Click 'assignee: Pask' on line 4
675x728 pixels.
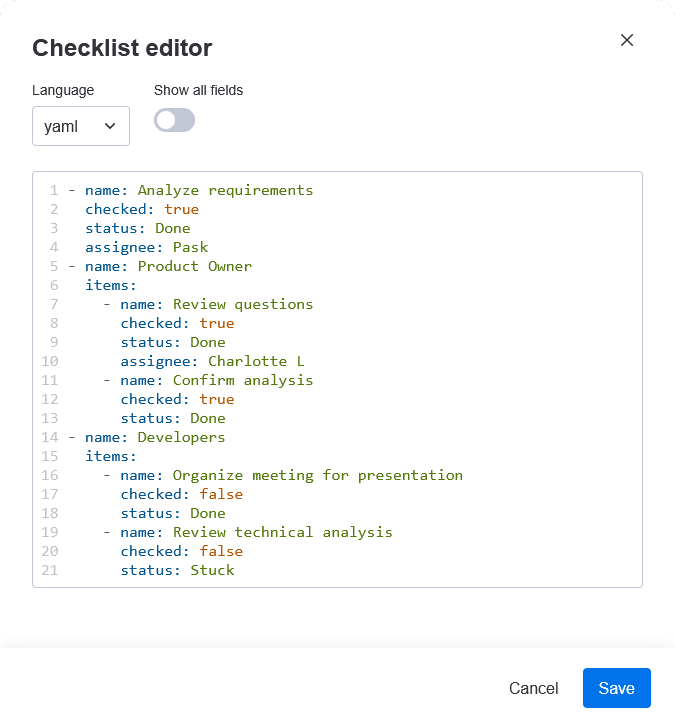pos(147,247)
